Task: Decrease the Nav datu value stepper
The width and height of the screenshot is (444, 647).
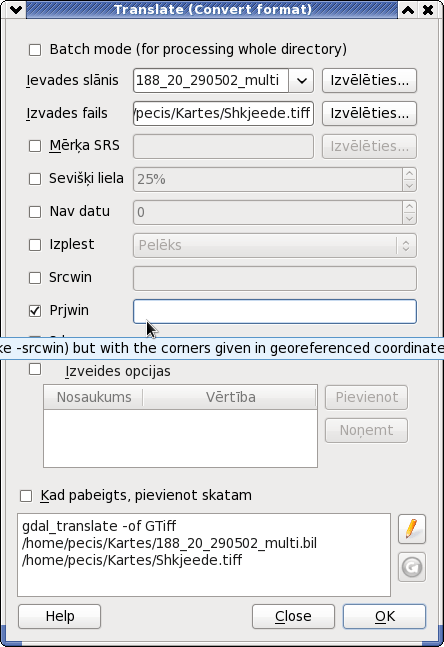Action: pos(409,218)
